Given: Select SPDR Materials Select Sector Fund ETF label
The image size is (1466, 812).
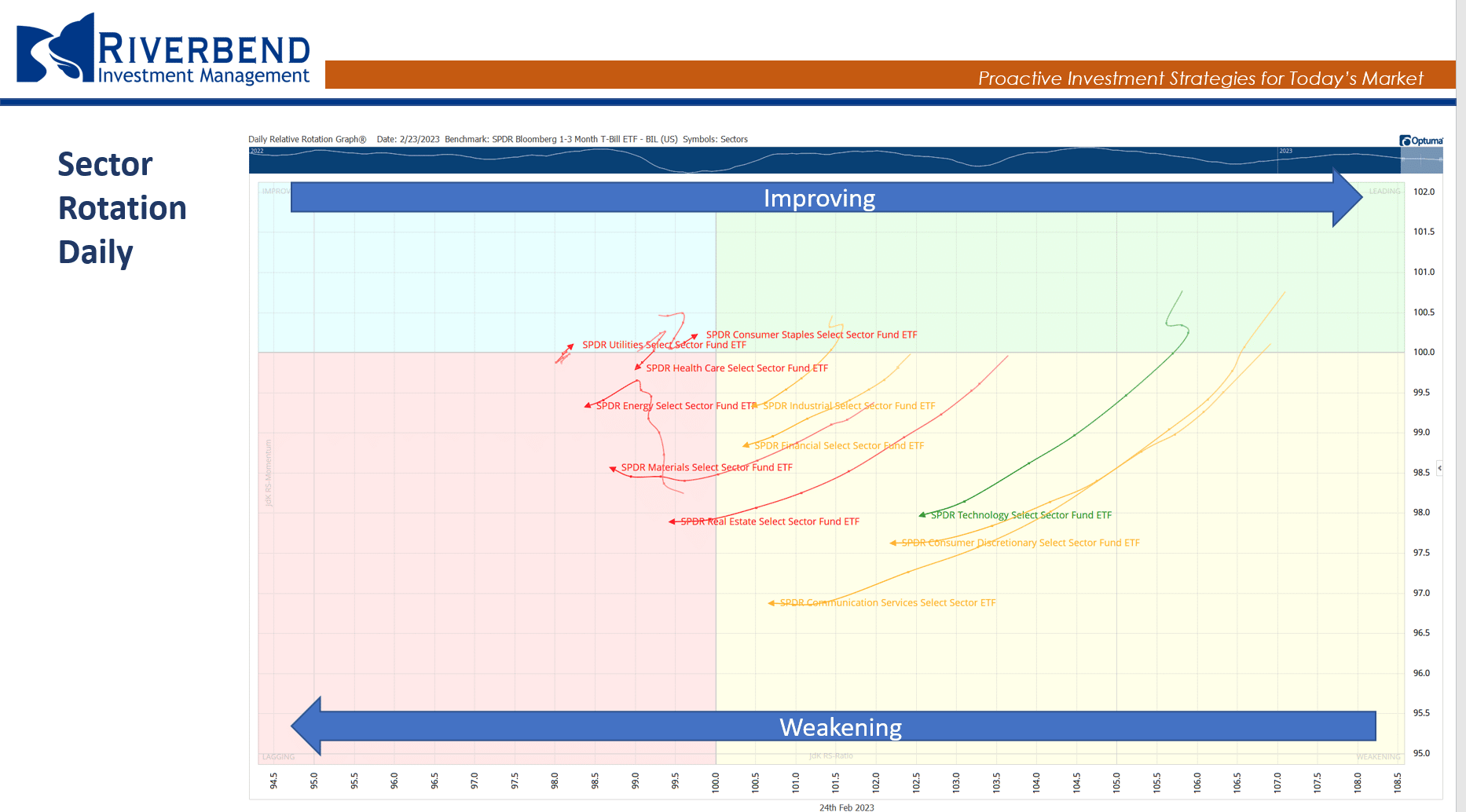Looking at the screenshot, I should (706, 467).
